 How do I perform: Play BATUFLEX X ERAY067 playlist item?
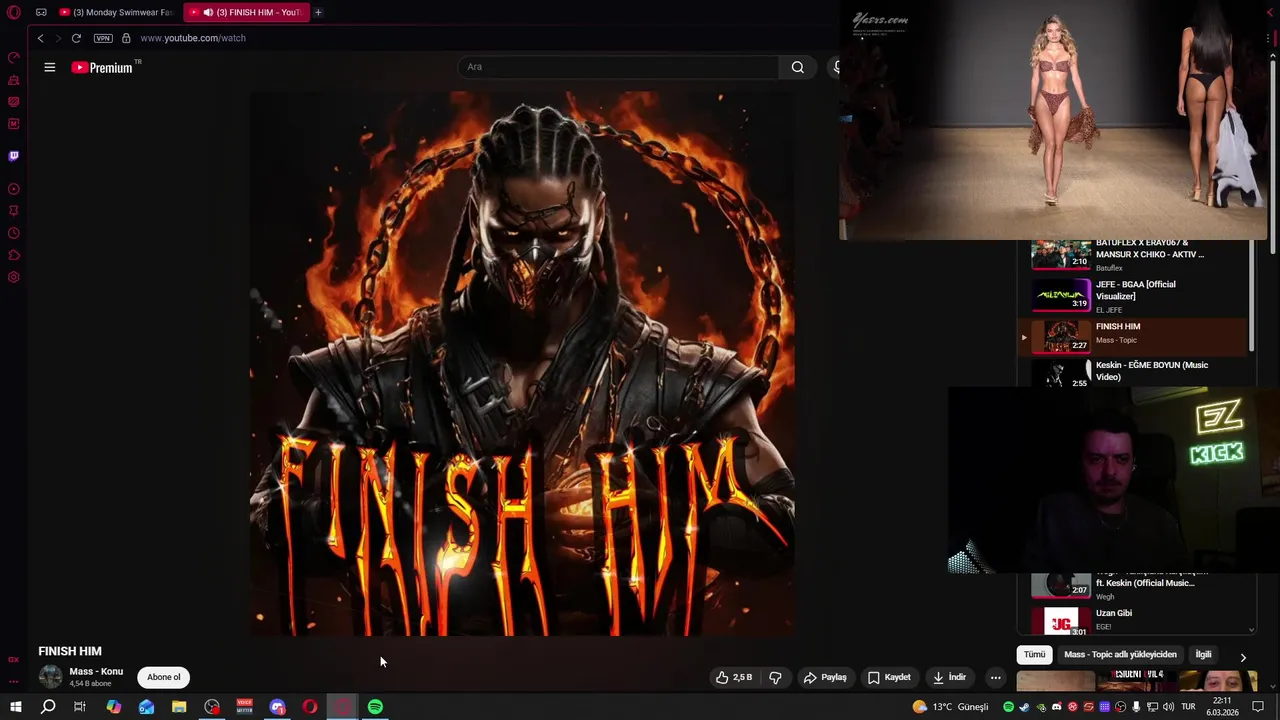[x=1134, y=255]
